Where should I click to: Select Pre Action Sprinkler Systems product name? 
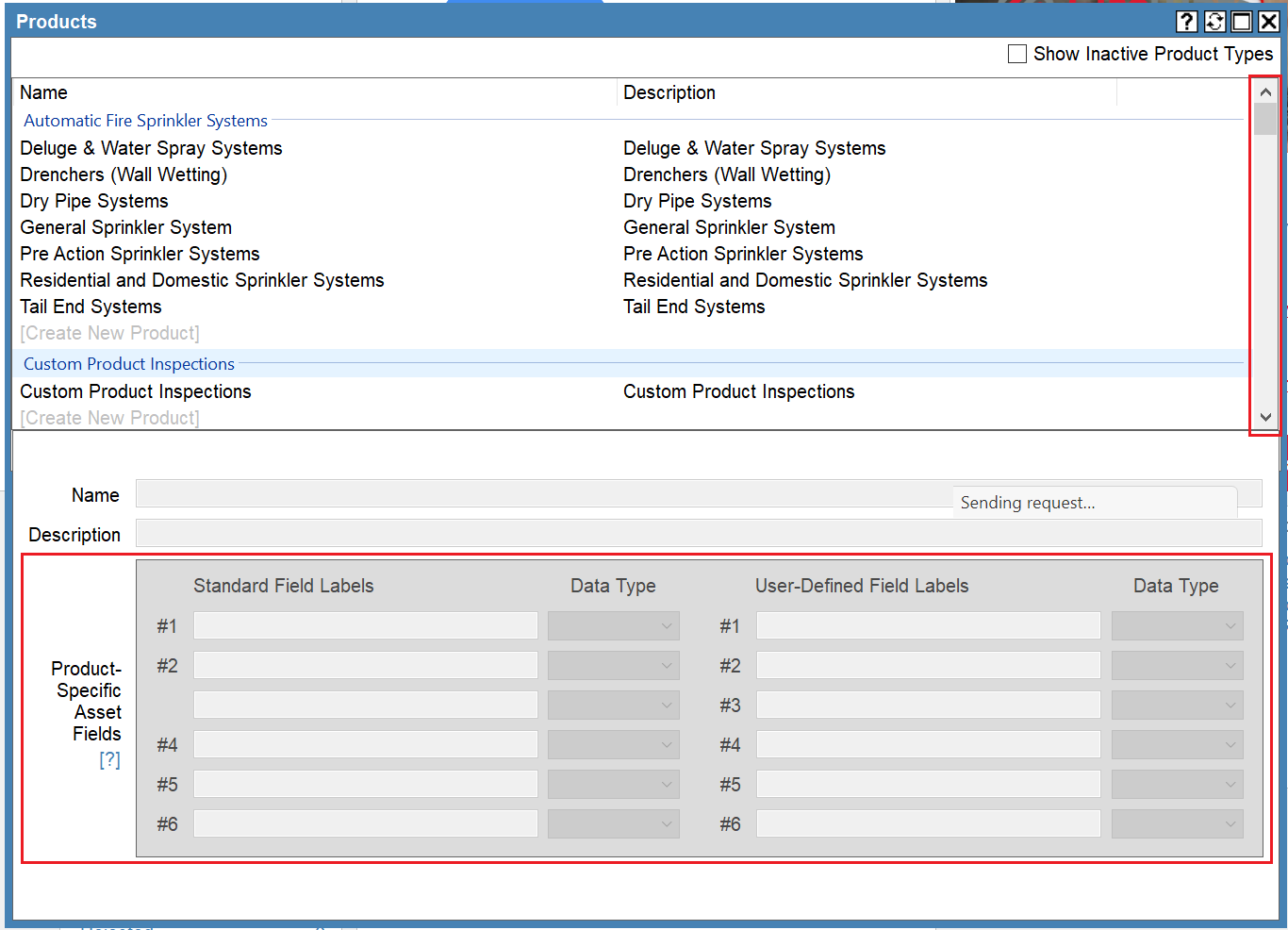140,254
